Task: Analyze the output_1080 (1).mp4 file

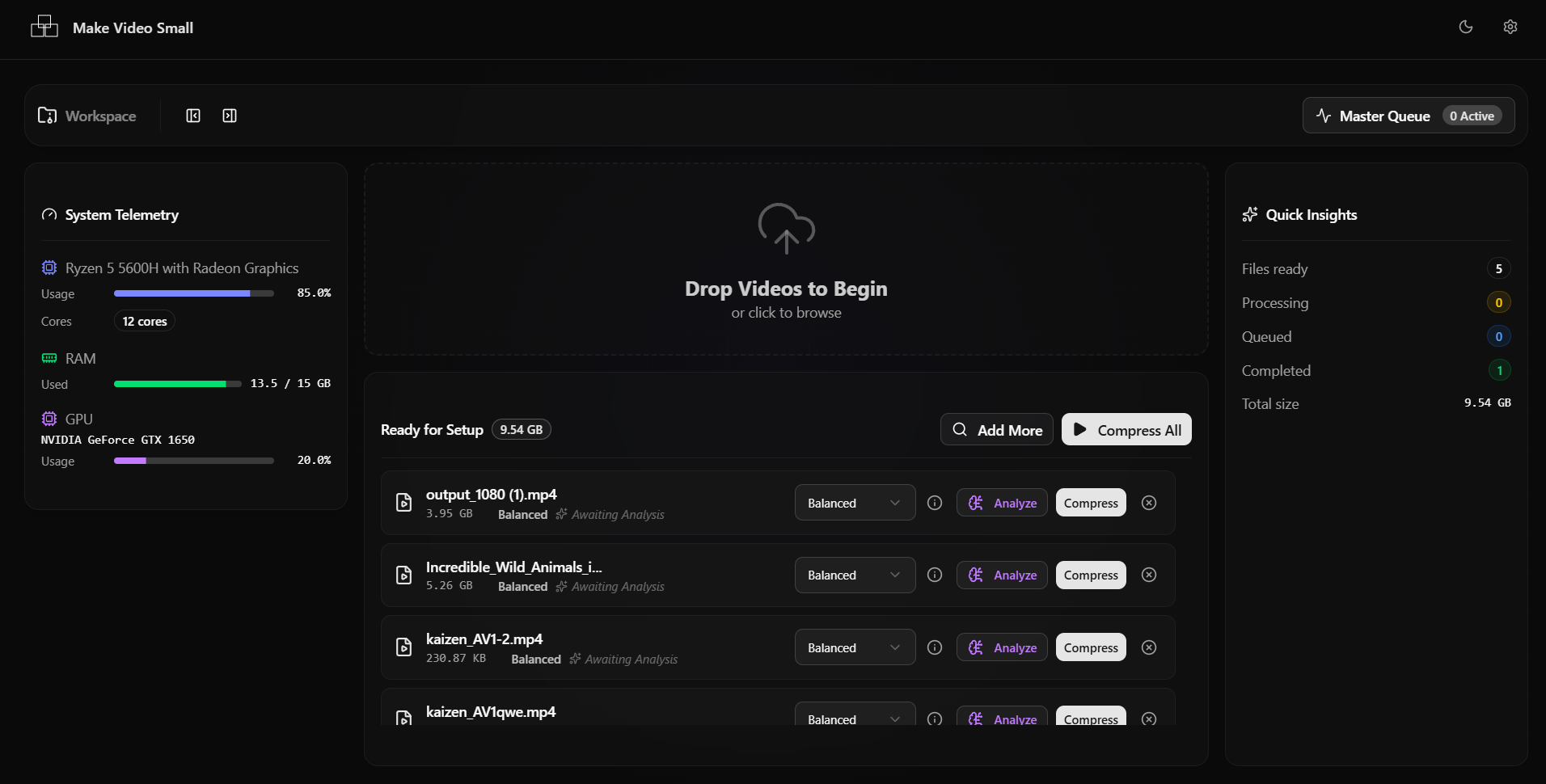Action: pyautogui.click(x=1002, y=503)
